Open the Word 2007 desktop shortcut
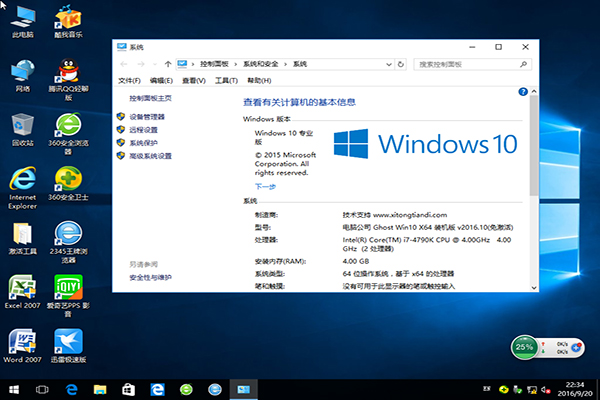The image size is (600, 400). (23, 346)
